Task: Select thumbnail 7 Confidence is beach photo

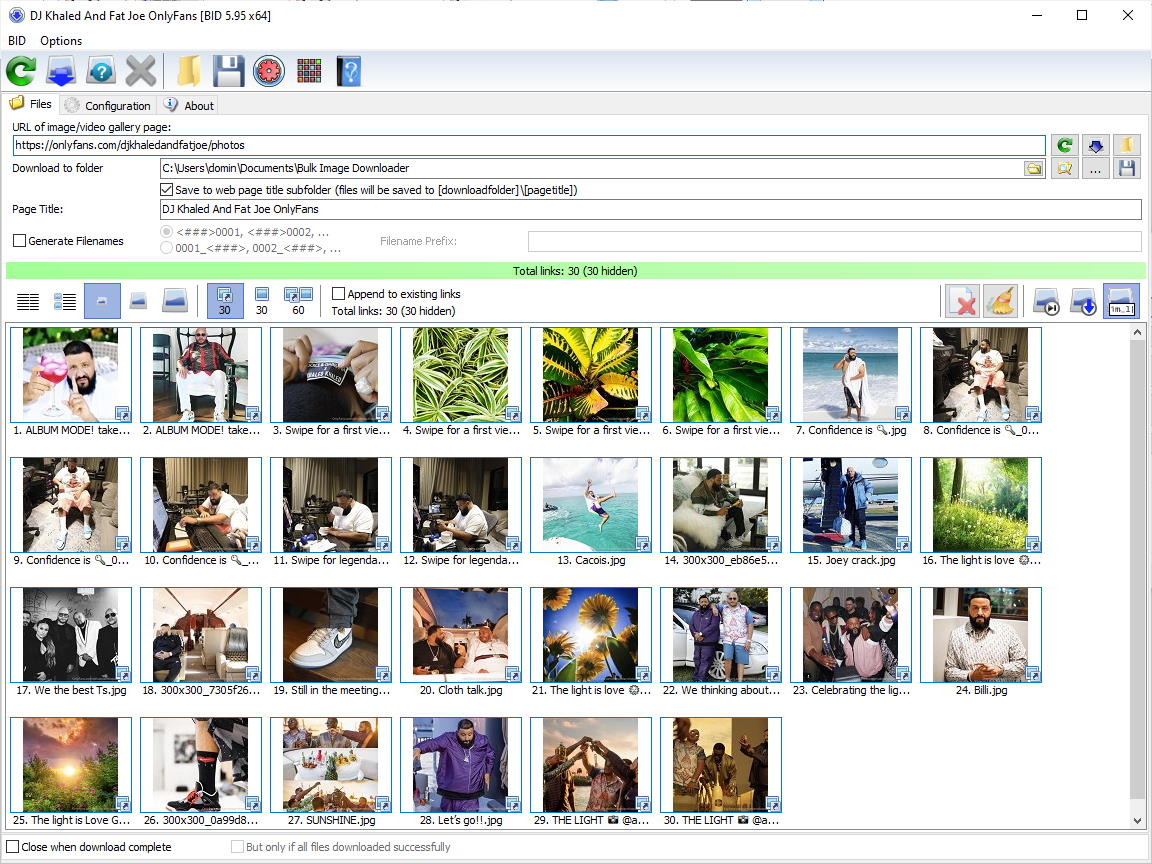Action: coord(851,375)
